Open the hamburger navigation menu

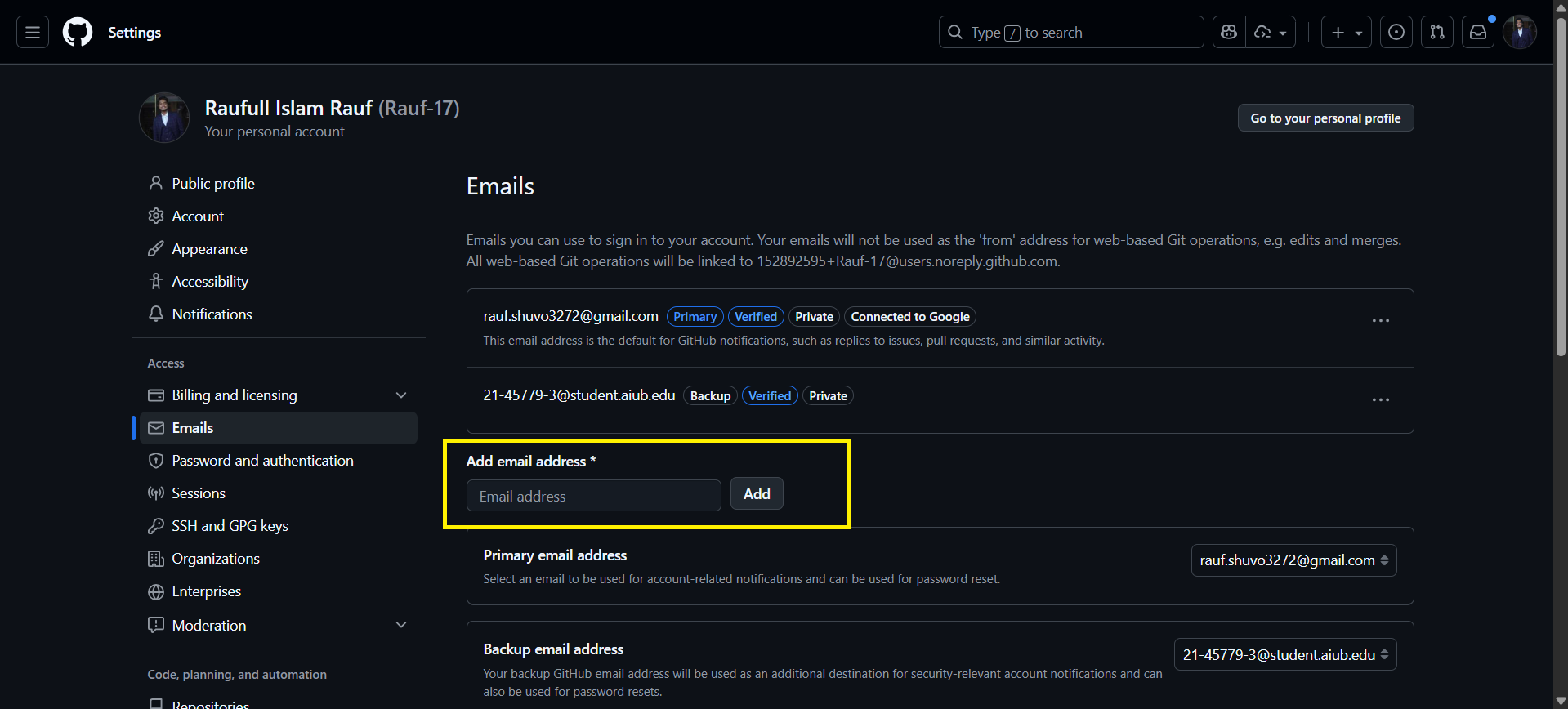click(x=33, y=33)
